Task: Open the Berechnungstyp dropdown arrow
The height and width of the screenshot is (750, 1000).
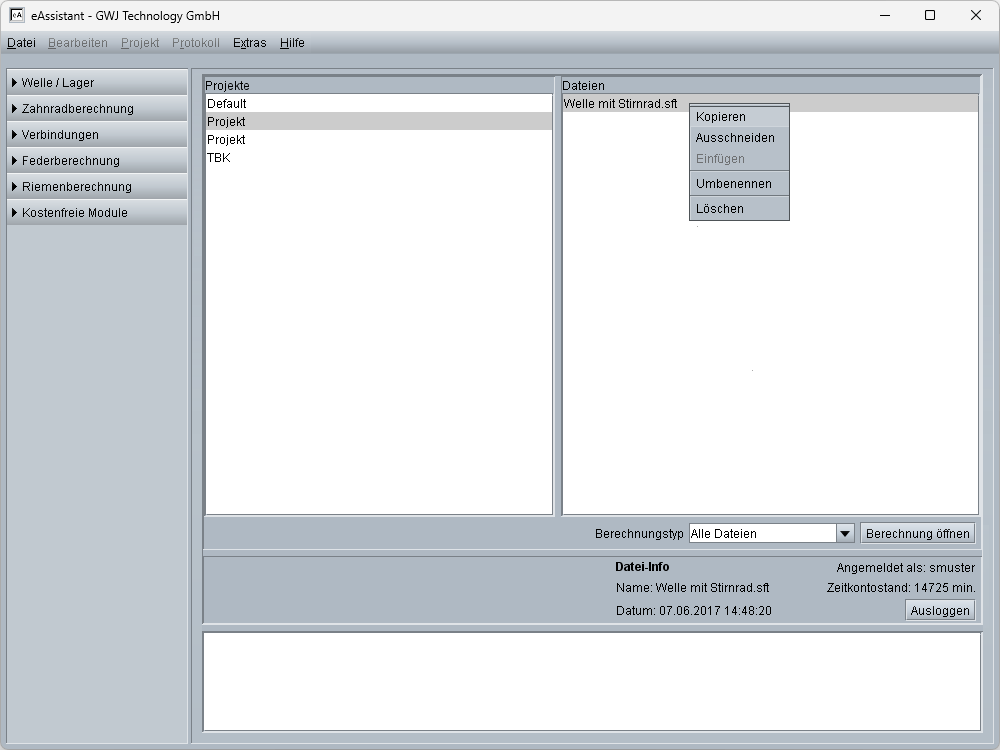Action: (844, 534)
